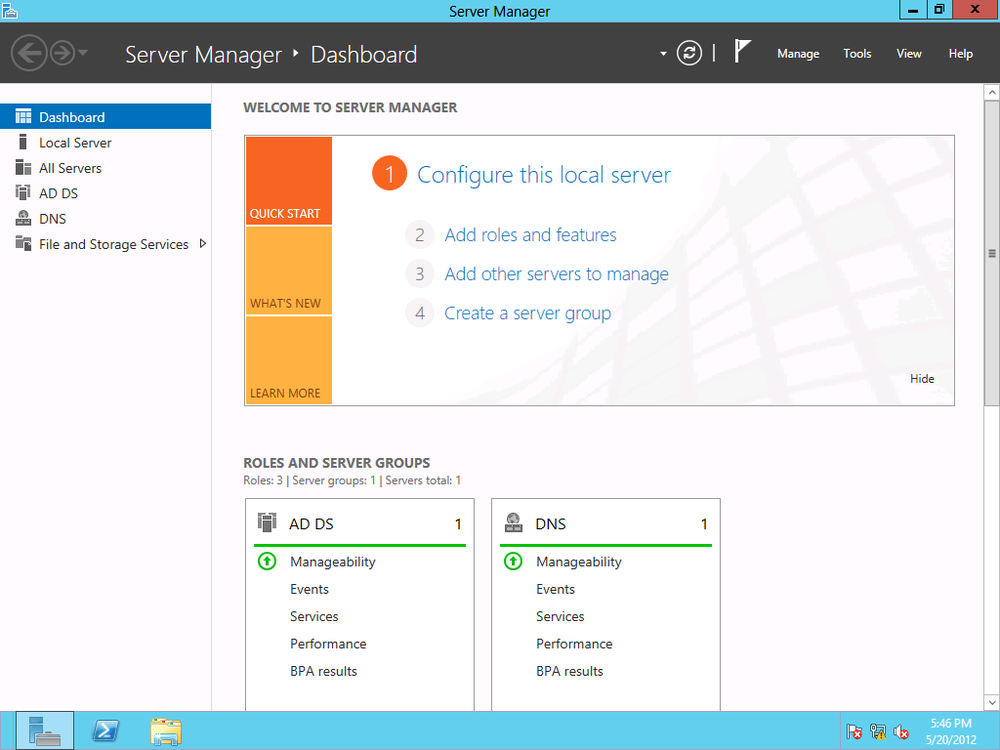Viewport: 1000px width, 750px height.
Task: Click the DNS tile role icon
Action: [x=513, y=522]
